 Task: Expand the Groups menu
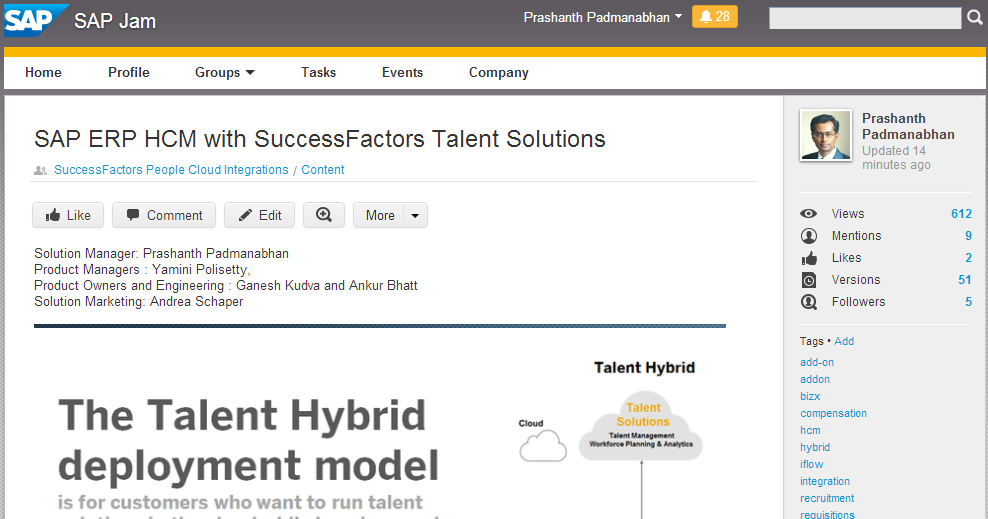[x=224, y=72]
